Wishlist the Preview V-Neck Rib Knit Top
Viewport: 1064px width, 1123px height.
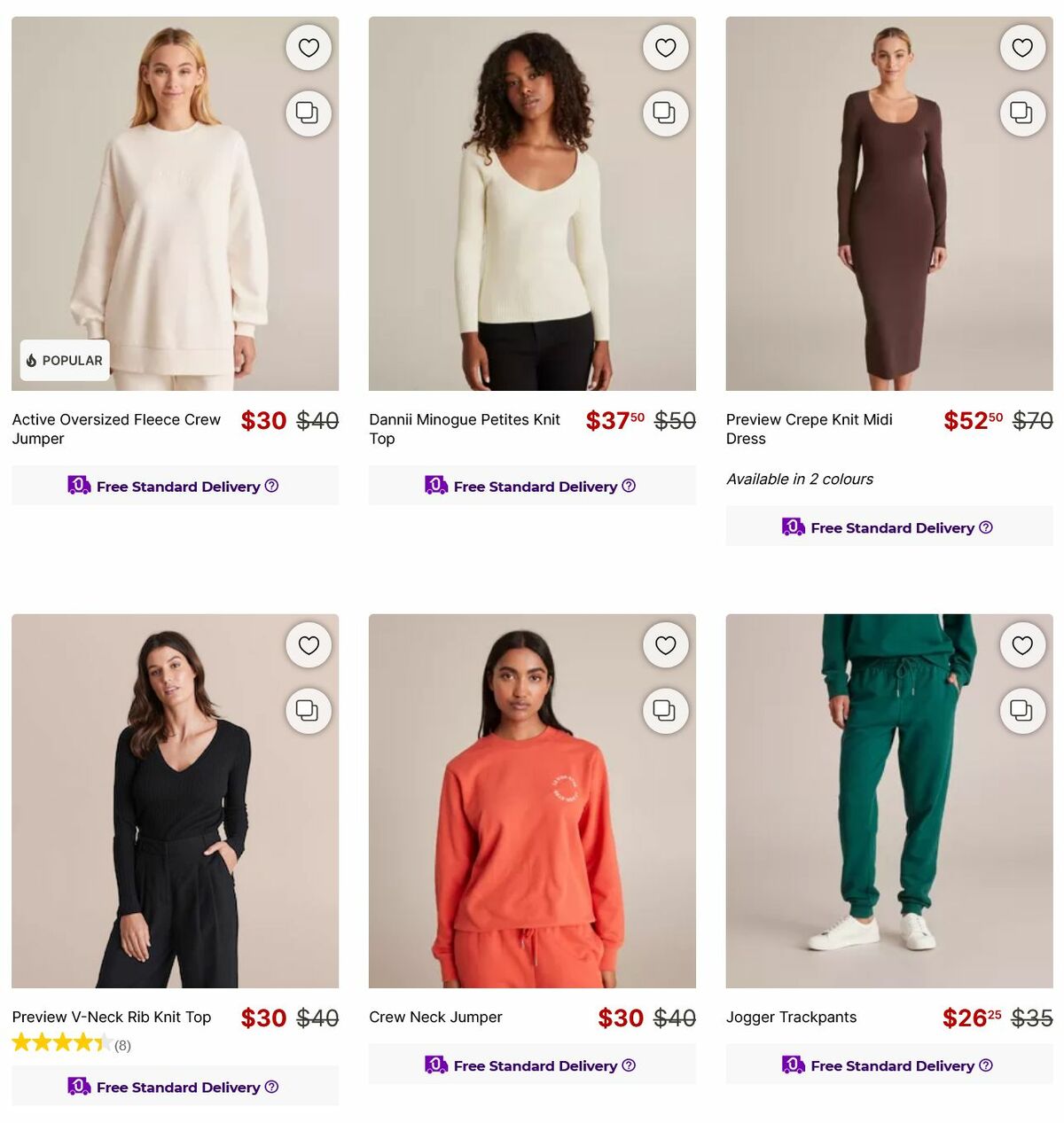pyautogui.click(x=308, y=645)
